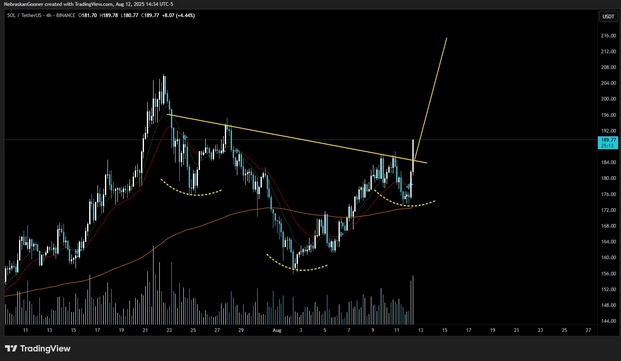Click the Aug label on the time axis
The width and height of the screenshot is (621, 361).
coord(277,330)
